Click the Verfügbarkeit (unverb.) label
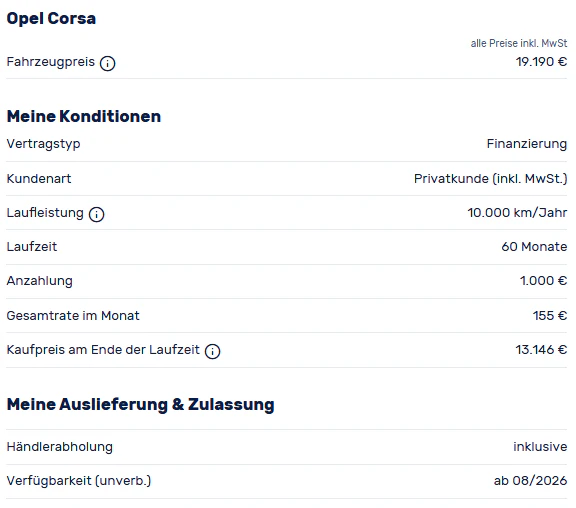 79,481
